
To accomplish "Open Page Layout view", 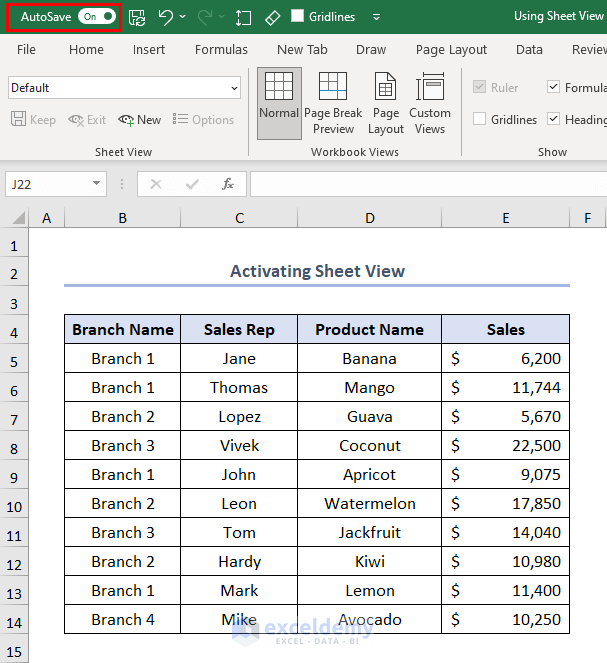I will [x=386, y=102].
